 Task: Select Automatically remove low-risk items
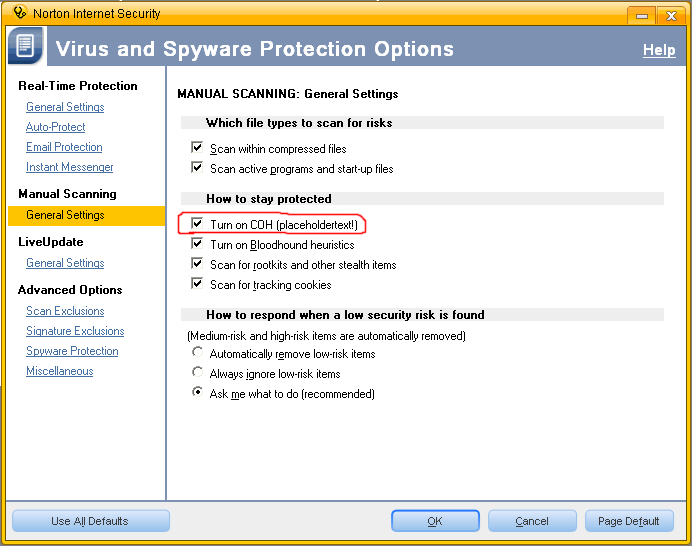tap(198, 353)
